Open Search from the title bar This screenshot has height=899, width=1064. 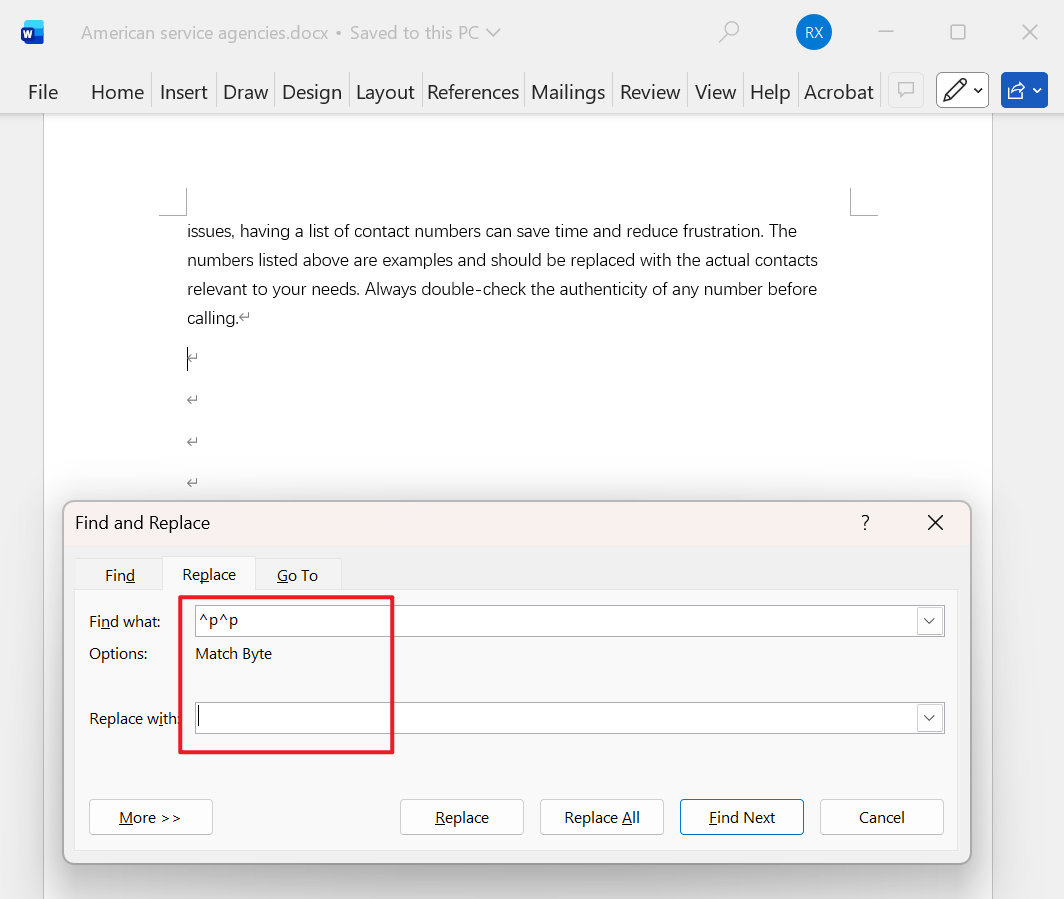click(728, 31)
